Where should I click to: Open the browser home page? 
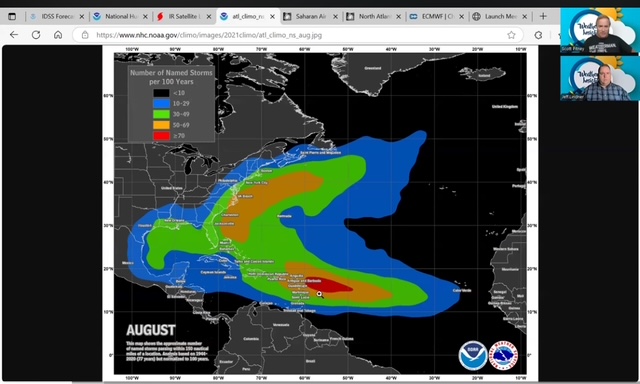pyautogui.click(x=58, y=35)
